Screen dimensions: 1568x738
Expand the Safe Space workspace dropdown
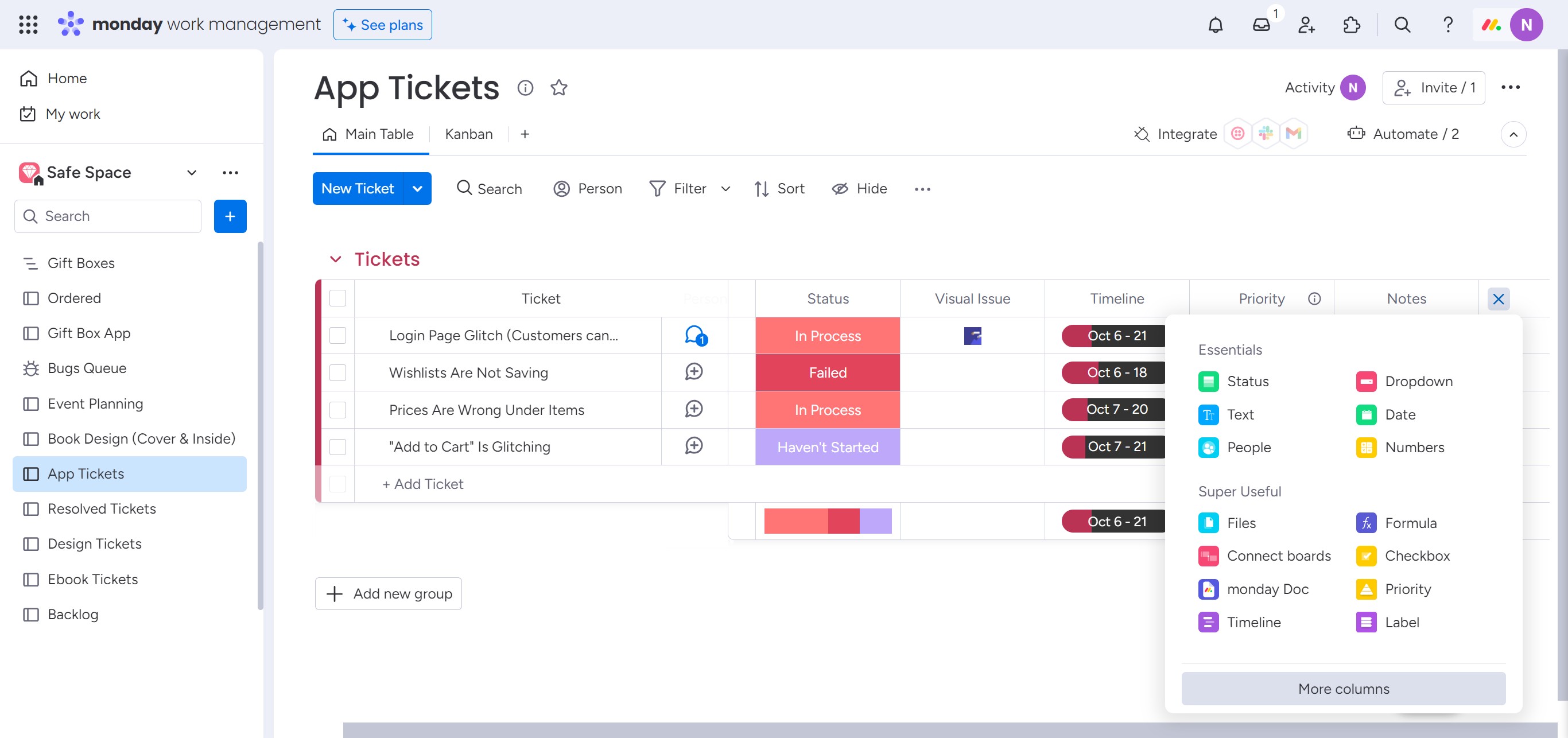[x=192, y=173]
